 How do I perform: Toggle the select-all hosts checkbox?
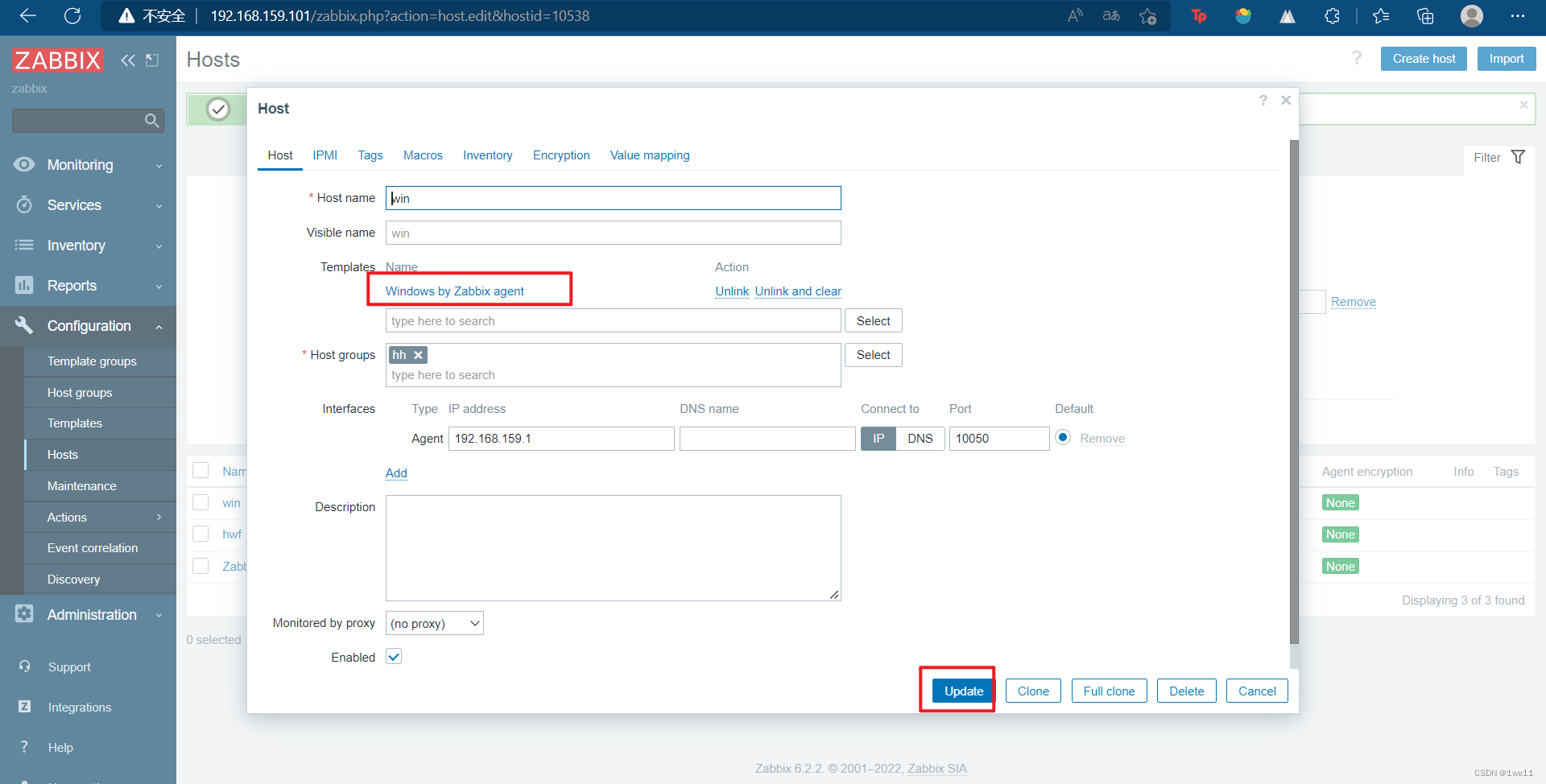pos(200,470)
